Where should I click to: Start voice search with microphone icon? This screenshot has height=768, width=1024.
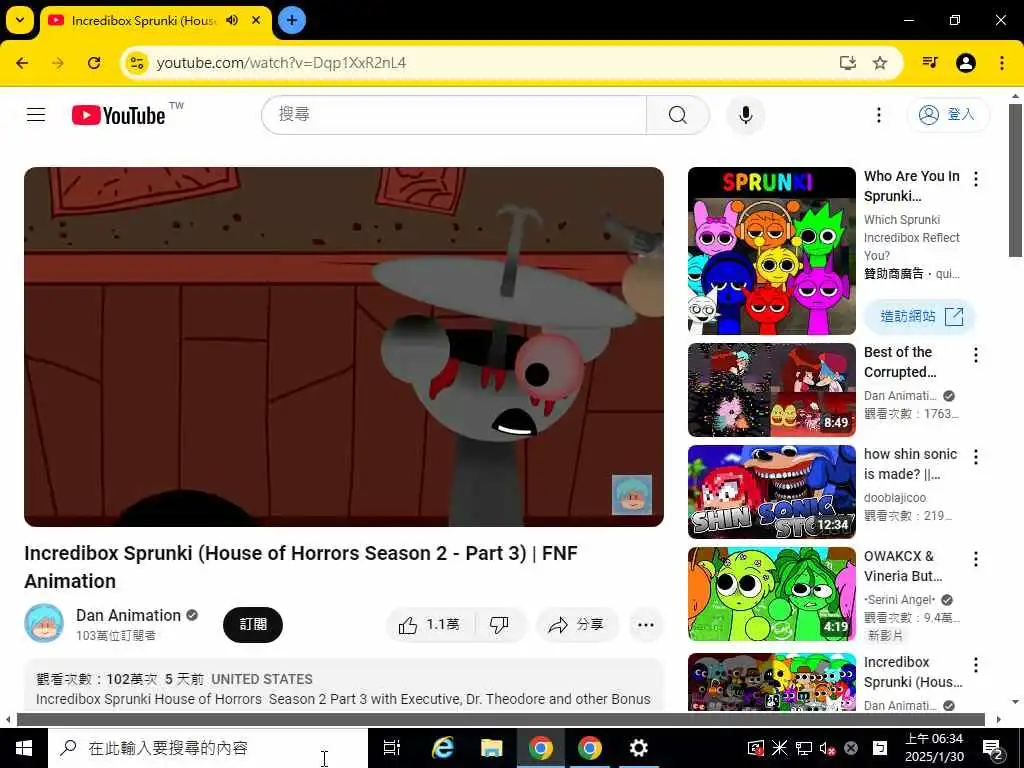click(745, 115)
